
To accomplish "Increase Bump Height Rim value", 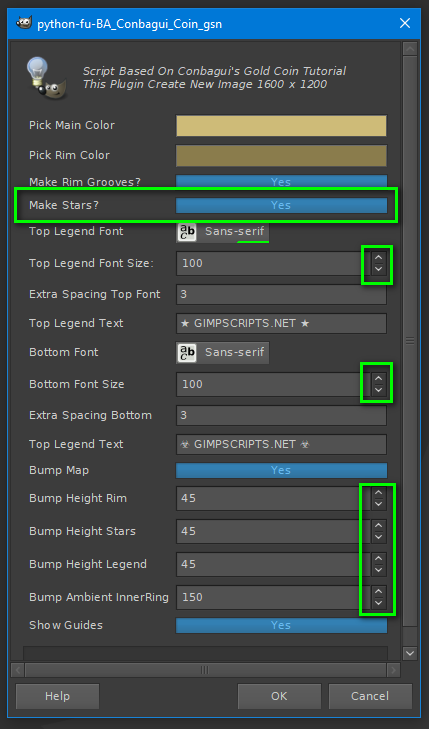I will 378,493.
